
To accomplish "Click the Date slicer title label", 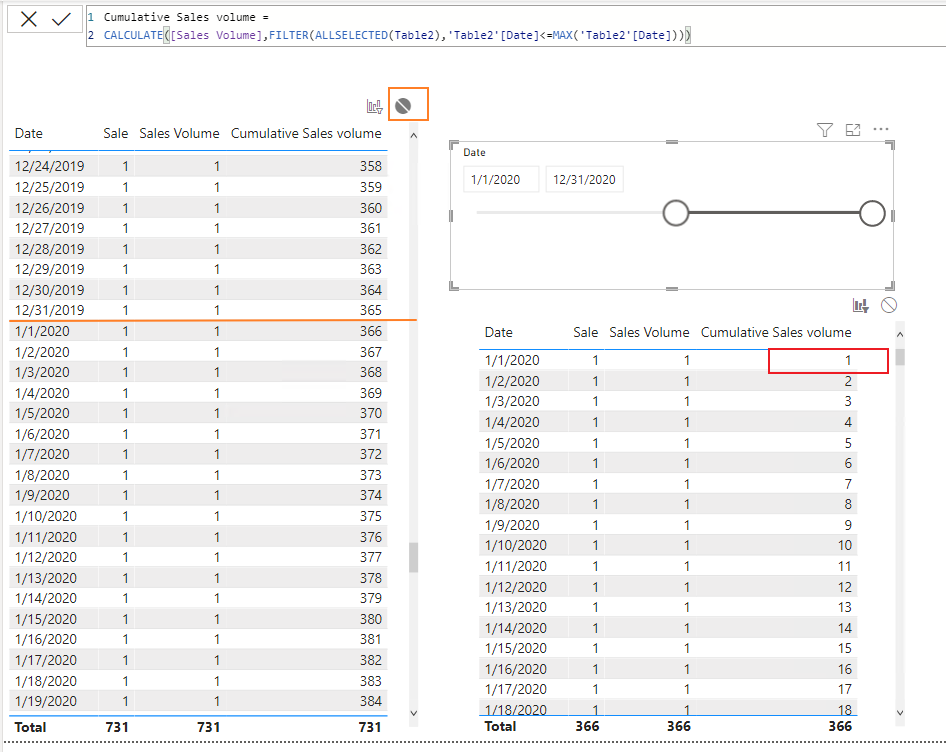I will coord(474,153).
